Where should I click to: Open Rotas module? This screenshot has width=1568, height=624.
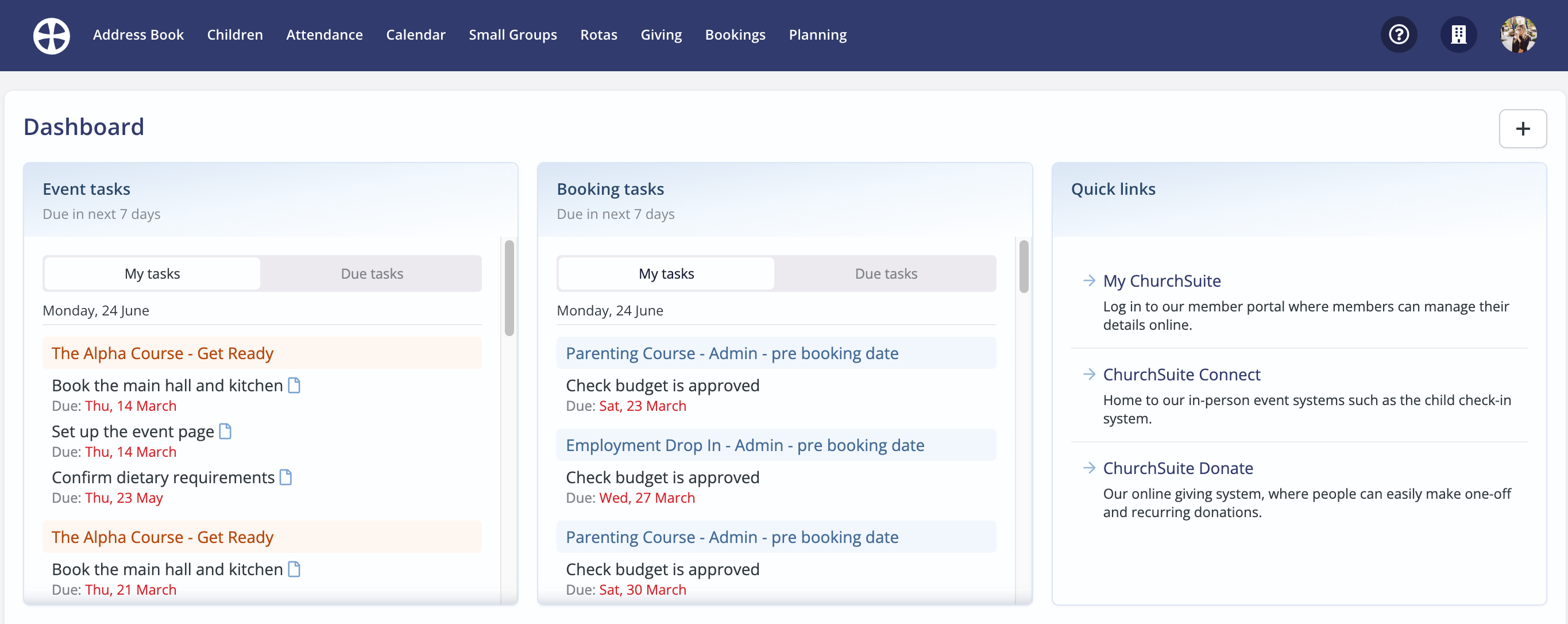coord(598,34)
